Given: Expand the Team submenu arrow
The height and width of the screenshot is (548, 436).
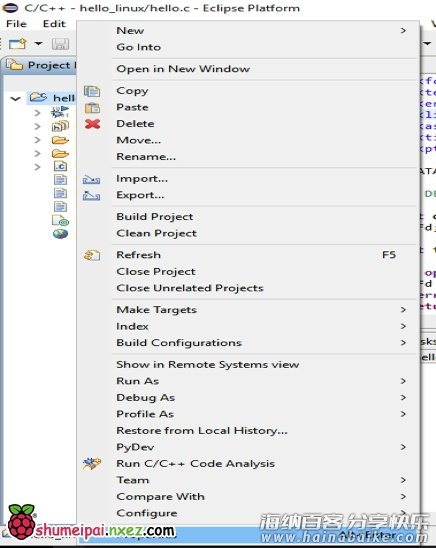Looking at the screenshot, I should (404, 480).
